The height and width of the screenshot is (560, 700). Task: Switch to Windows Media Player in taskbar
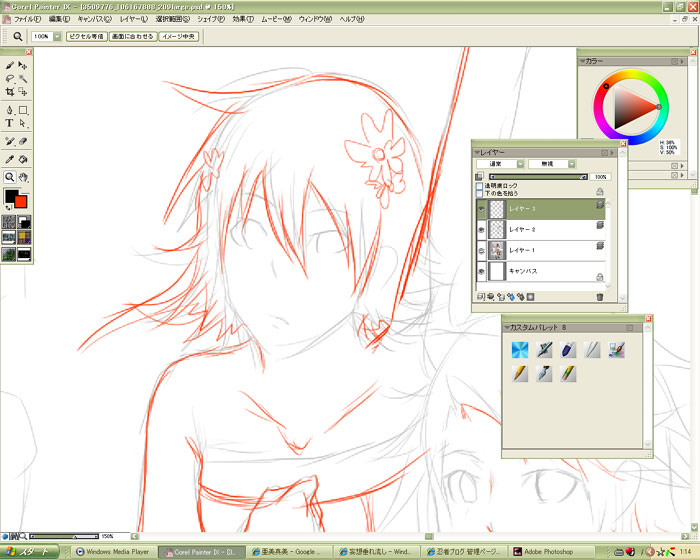pos(112,552)
